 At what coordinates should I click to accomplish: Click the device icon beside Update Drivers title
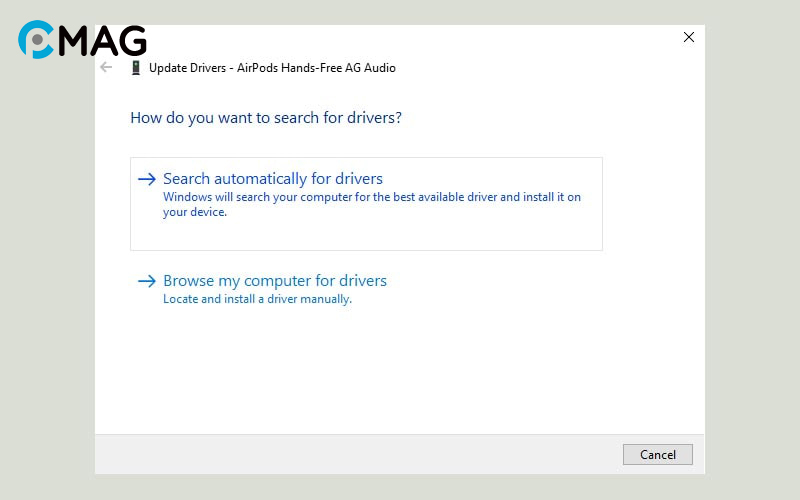pyautogui.click(x=136, y=68)
